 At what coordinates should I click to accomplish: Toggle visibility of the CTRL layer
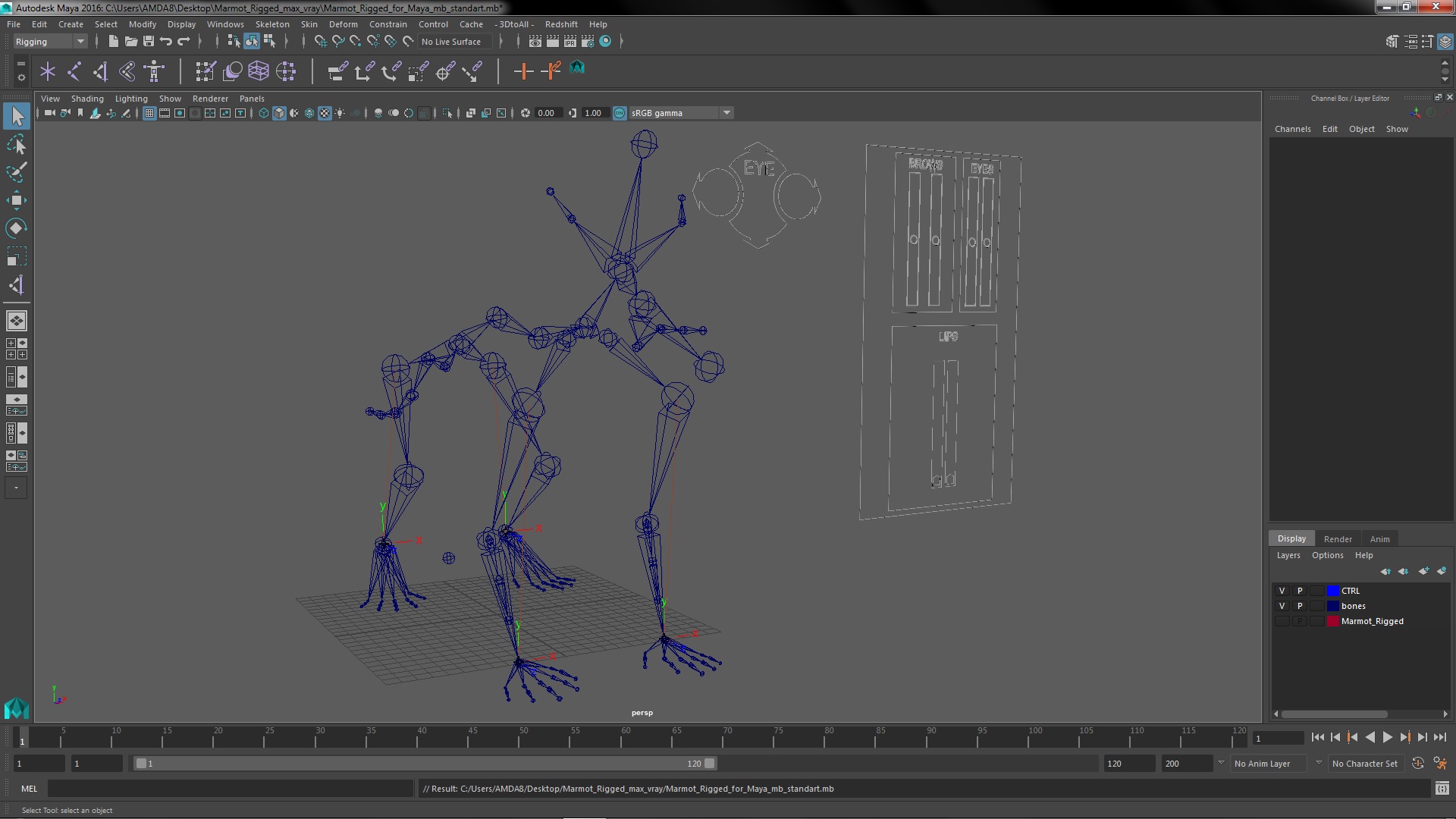1282,591
